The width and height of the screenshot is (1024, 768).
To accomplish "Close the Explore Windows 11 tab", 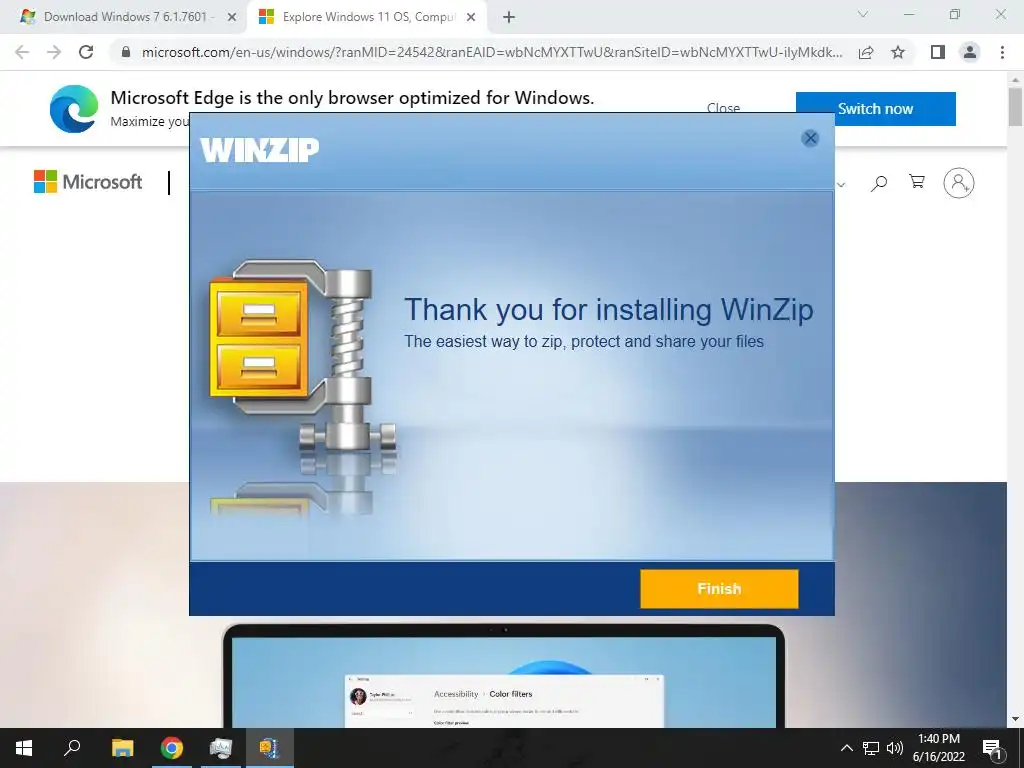I will (x=471, y=18).
